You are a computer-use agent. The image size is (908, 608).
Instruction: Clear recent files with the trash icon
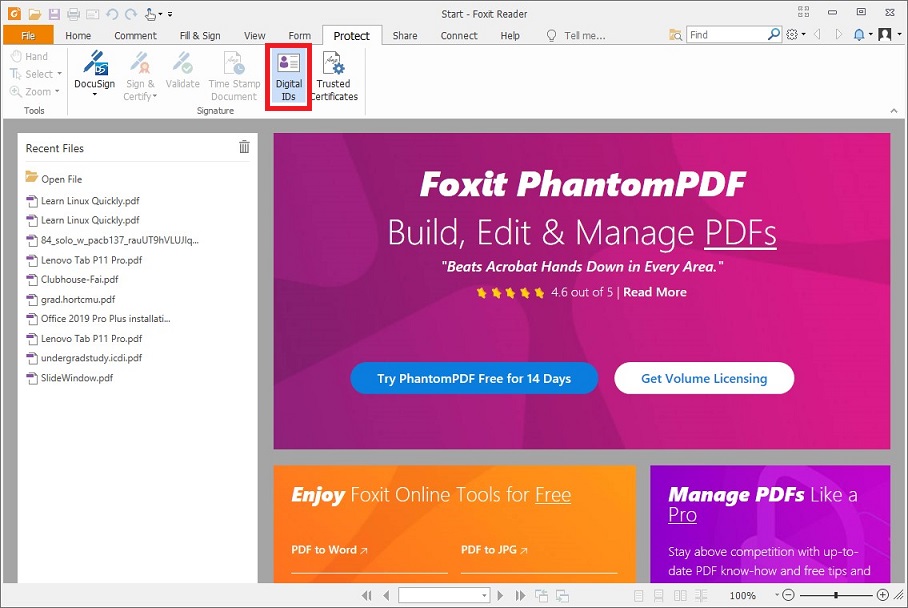click(x=244, y=147)
